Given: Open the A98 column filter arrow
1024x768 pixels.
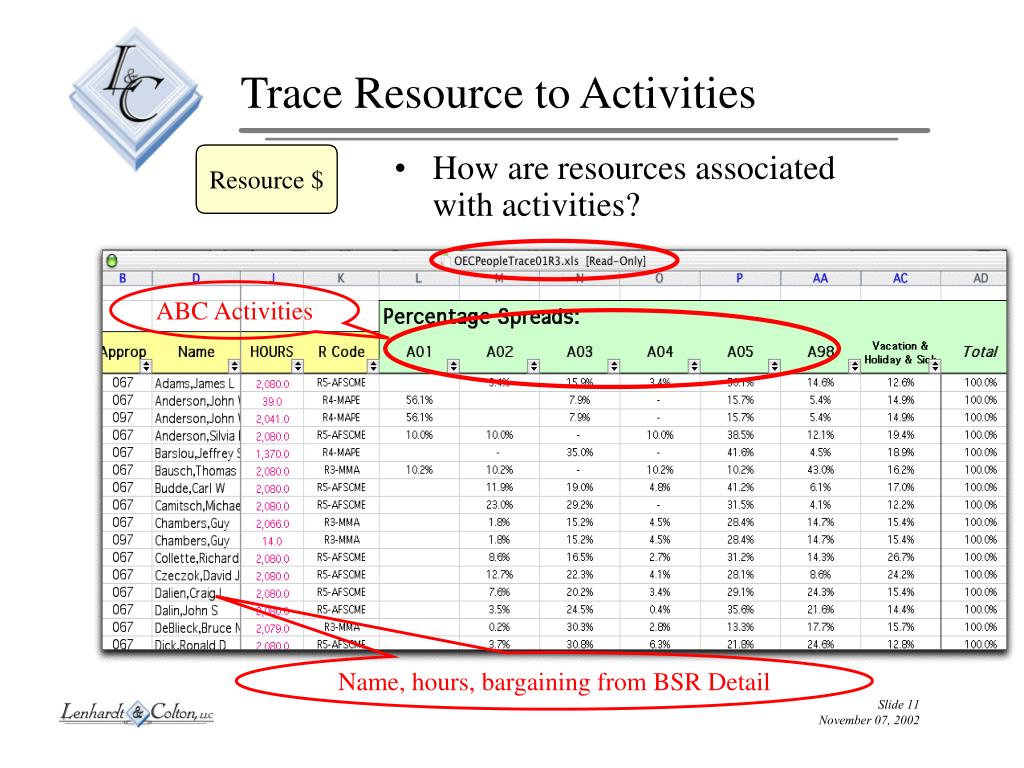Looking at the screenshot, I should pos(854,366).
